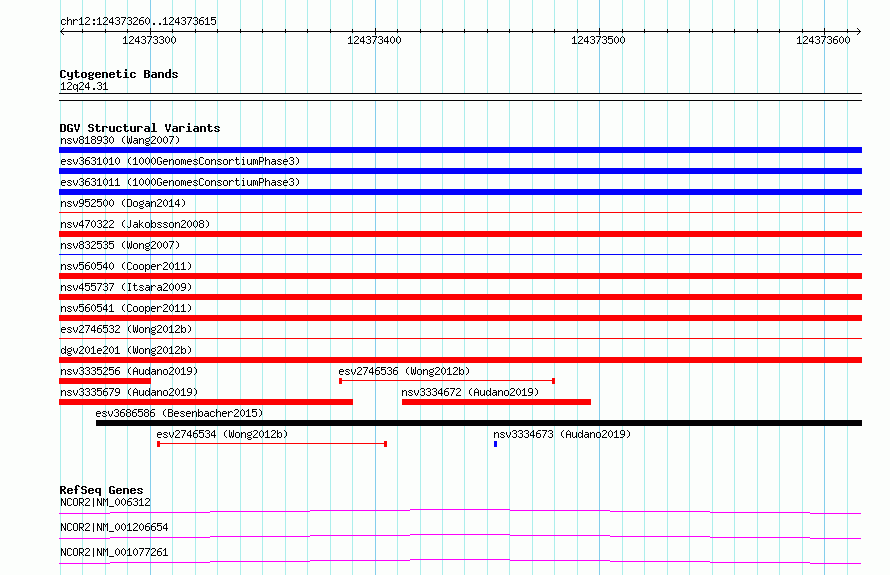
Task: Select the red bar of nsv560540
Action: tap(460, 276)
